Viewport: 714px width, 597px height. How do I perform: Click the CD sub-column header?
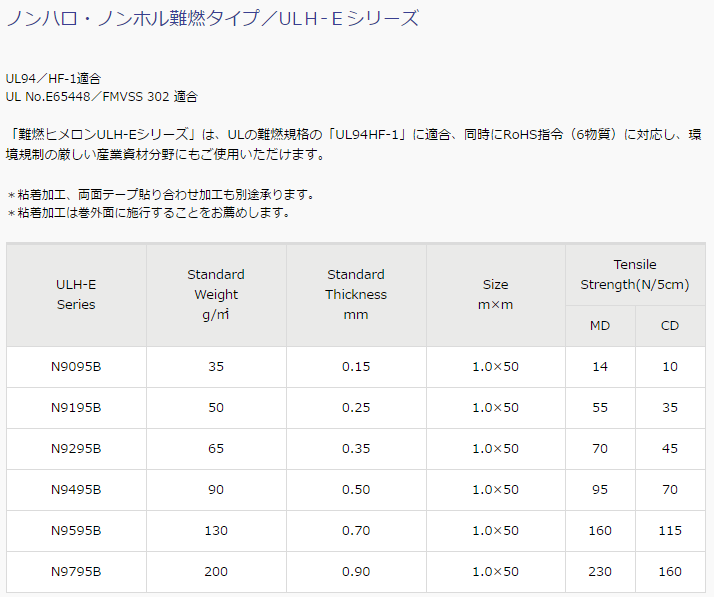[670, 326]
